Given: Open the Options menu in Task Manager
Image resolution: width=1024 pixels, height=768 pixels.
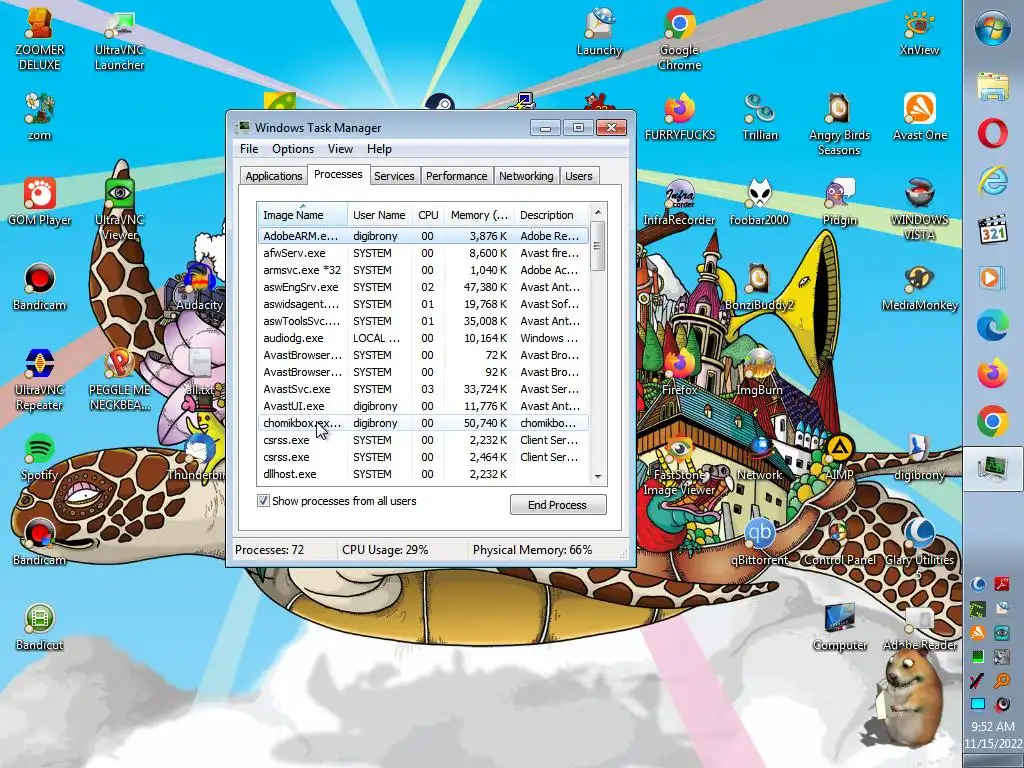Looking at the screenshot, I should tap(293, 149).
